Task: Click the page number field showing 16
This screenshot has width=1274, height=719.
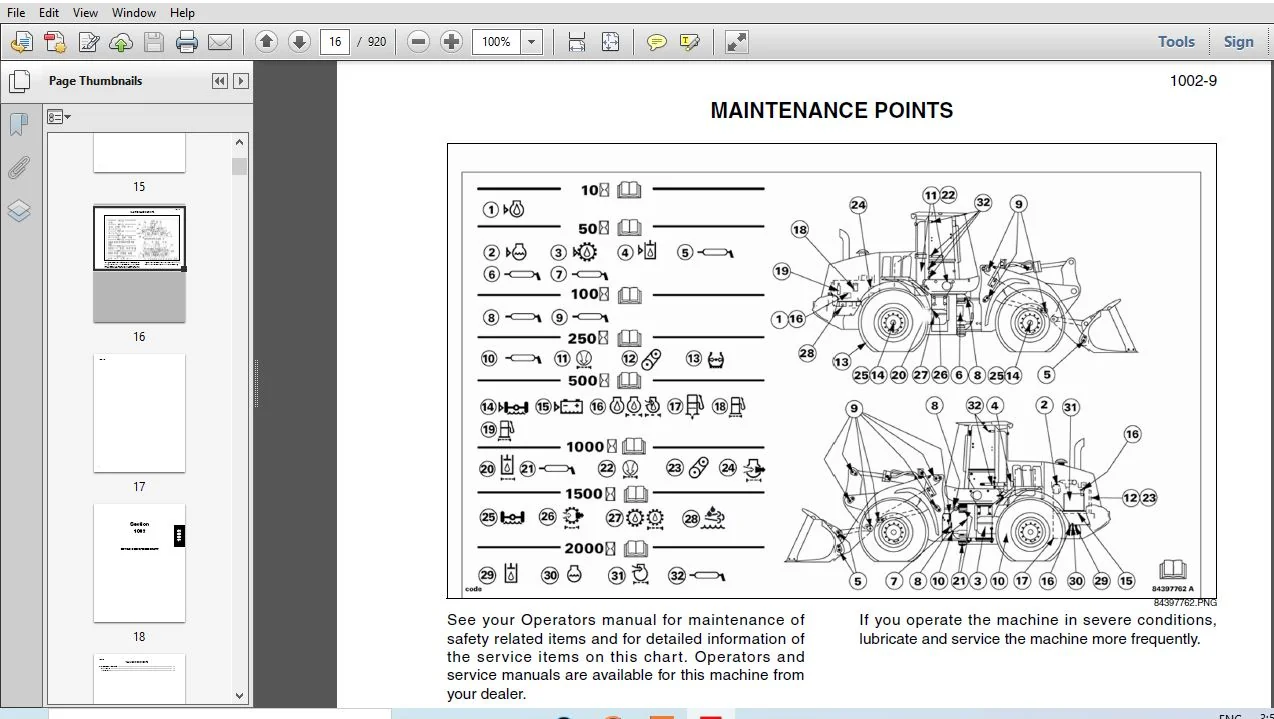Action: tap(334, 42)
